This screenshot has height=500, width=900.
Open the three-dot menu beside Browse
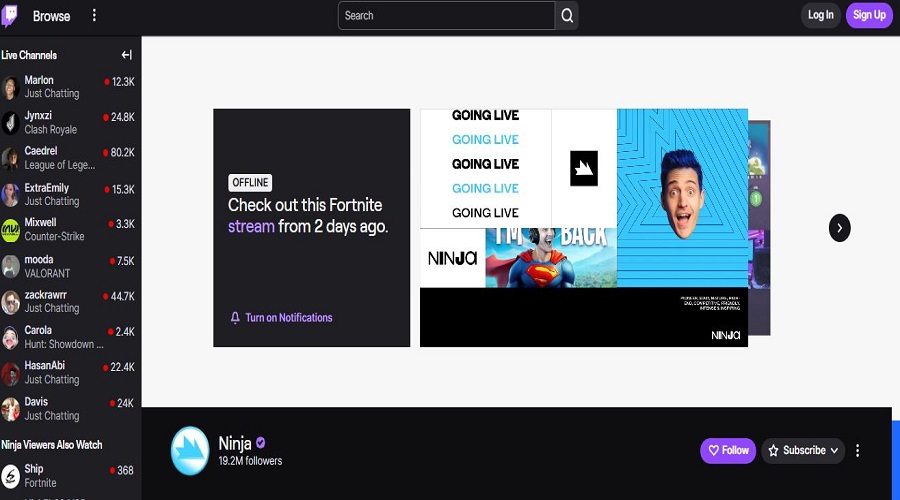(x=94, y=15)
